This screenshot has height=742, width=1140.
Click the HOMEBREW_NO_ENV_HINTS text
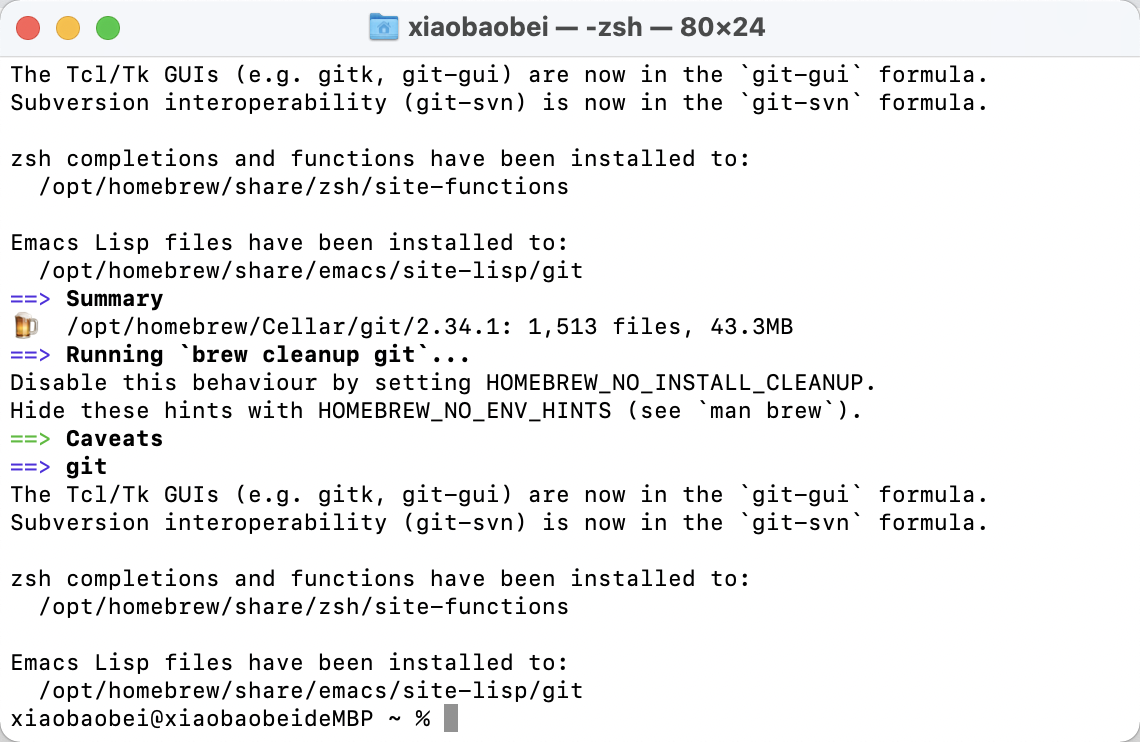pos(464,411)
